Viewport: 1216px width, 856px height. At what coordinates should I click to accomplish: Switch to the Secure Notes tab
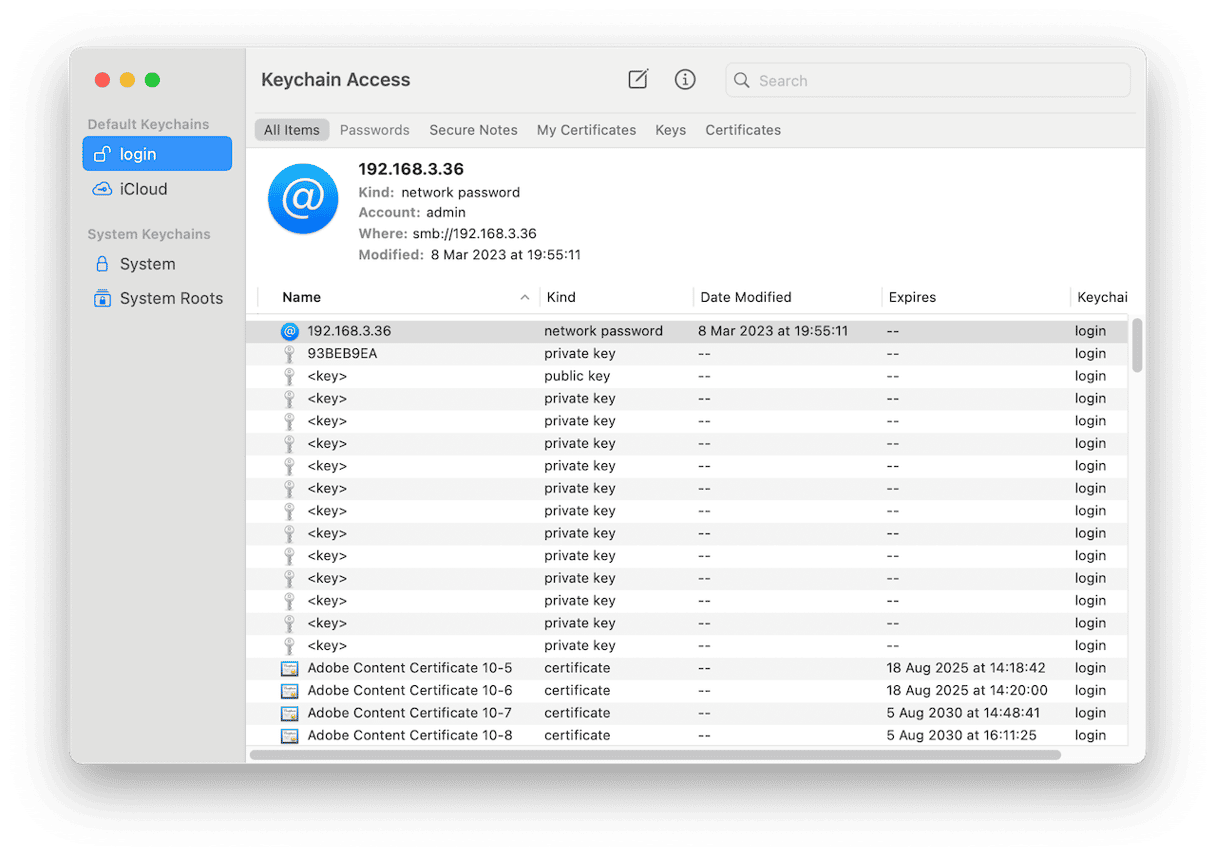click(473, 130)
